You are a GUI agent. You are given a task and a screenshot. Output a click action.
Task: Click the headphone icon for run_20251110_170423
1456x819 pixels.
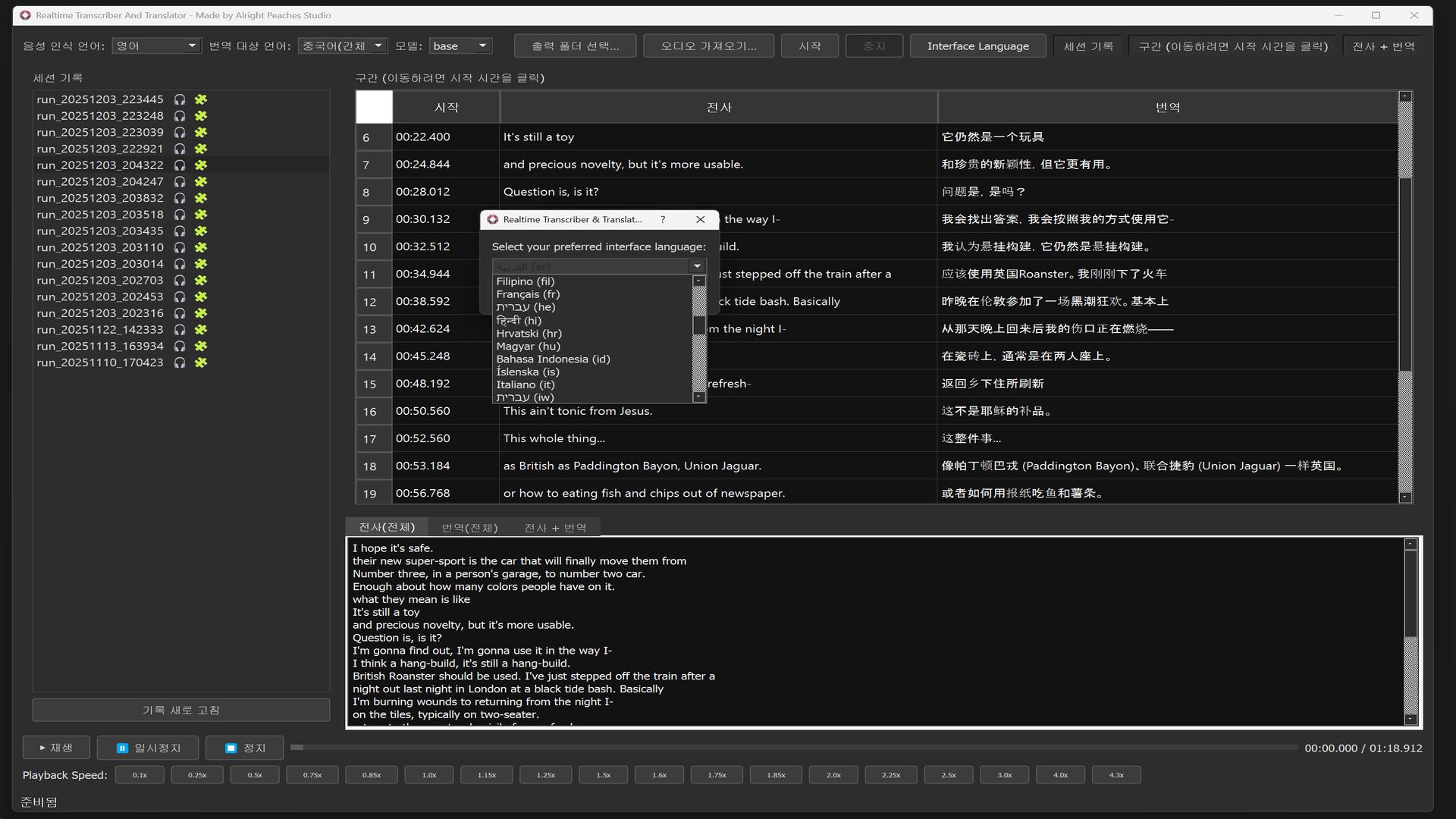[x=180, y=362]
